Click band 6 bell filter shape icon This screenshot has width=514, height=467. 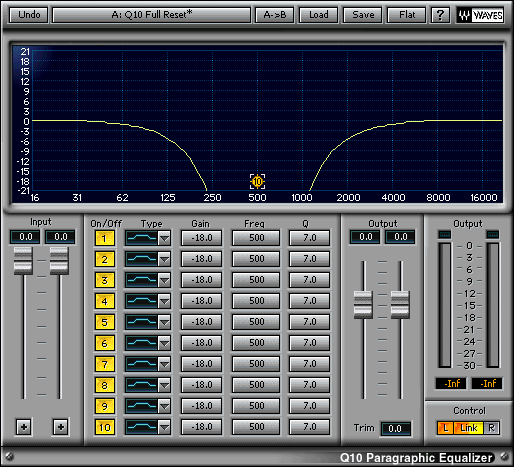point(142,343)
